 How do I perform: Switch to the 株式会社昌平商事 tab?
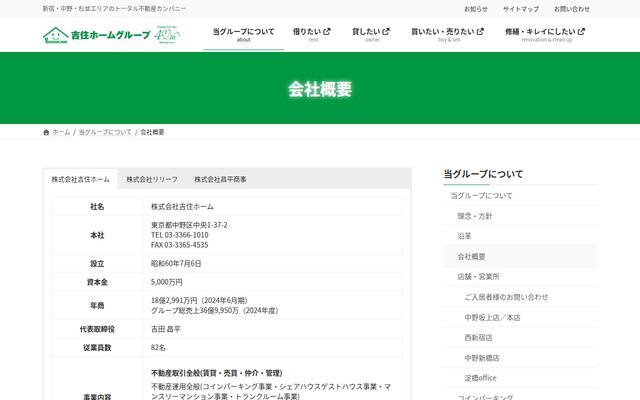click(220, 179)
